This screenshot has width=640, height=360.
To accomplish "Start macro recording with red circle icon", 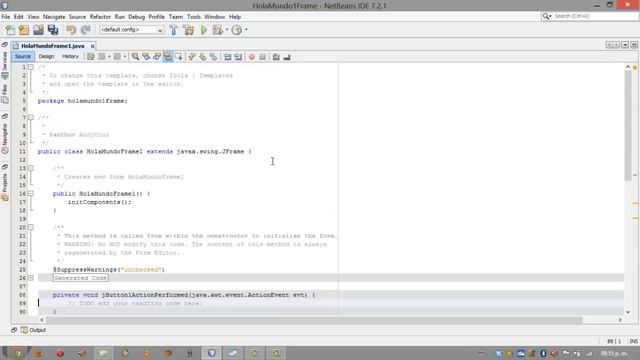I will pos(252,57).
